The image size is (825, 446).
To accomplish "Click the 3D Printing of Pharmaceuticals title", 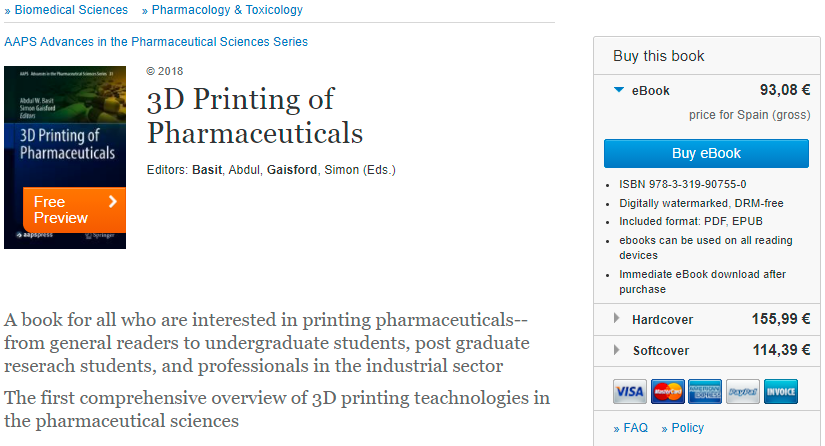I will (254, 116).
